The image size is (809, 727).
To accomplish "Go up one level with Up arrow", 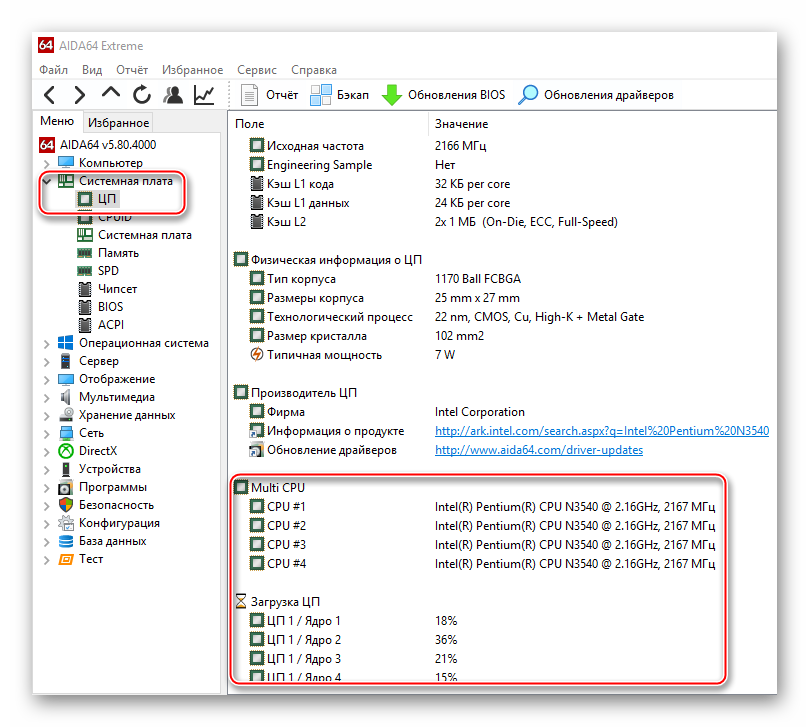I will 111,94.
